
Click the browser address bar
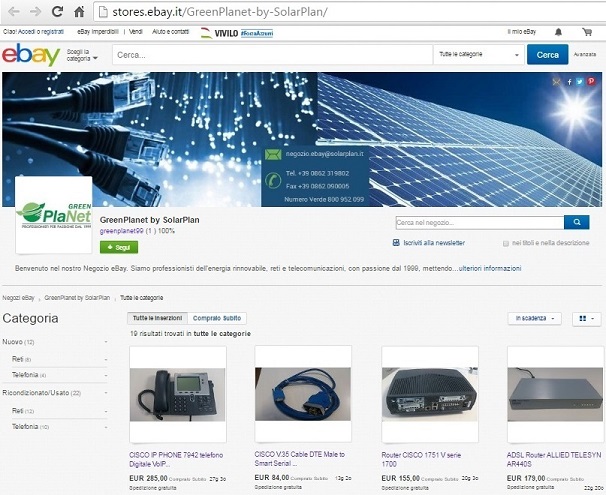[x=350, y=12]
